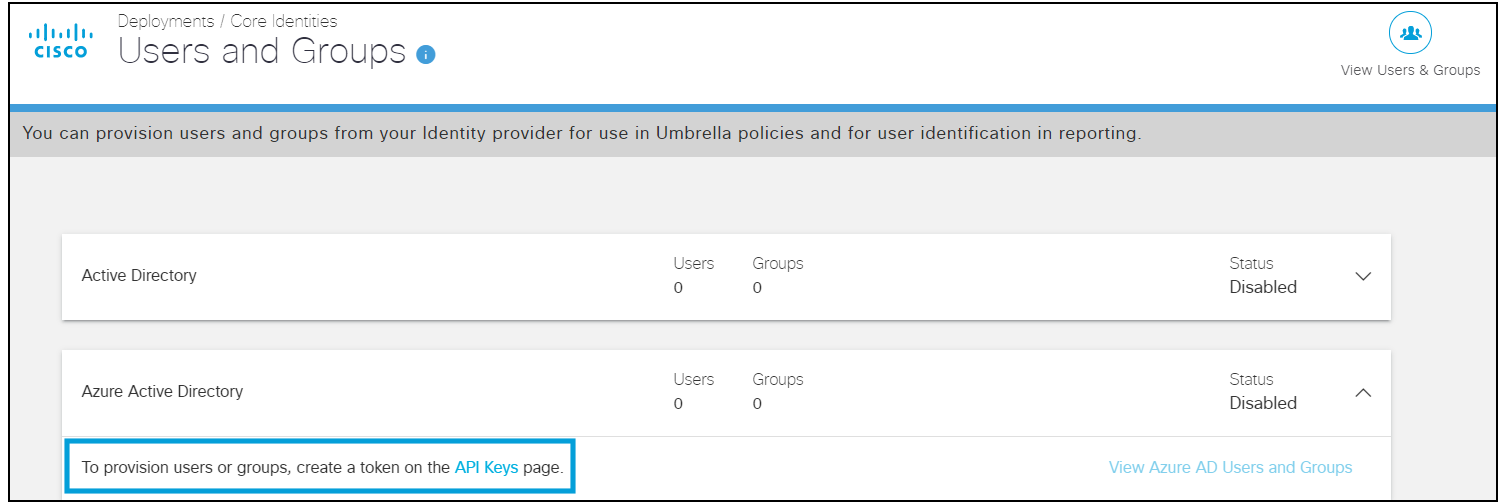Click Groups count in Azure Active Directory row
Viewport: 1498px width, 504px height.
click(x=757, y=404)
